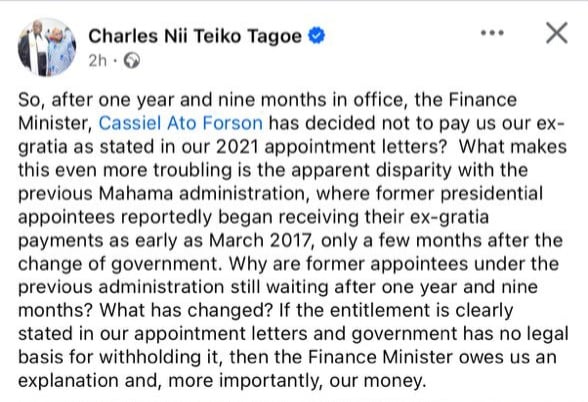Open the tagged Cassiel Ato Forson link
The height and width of the screenshot is (402, 588).
pyautogui.click(x=180, y=123)
